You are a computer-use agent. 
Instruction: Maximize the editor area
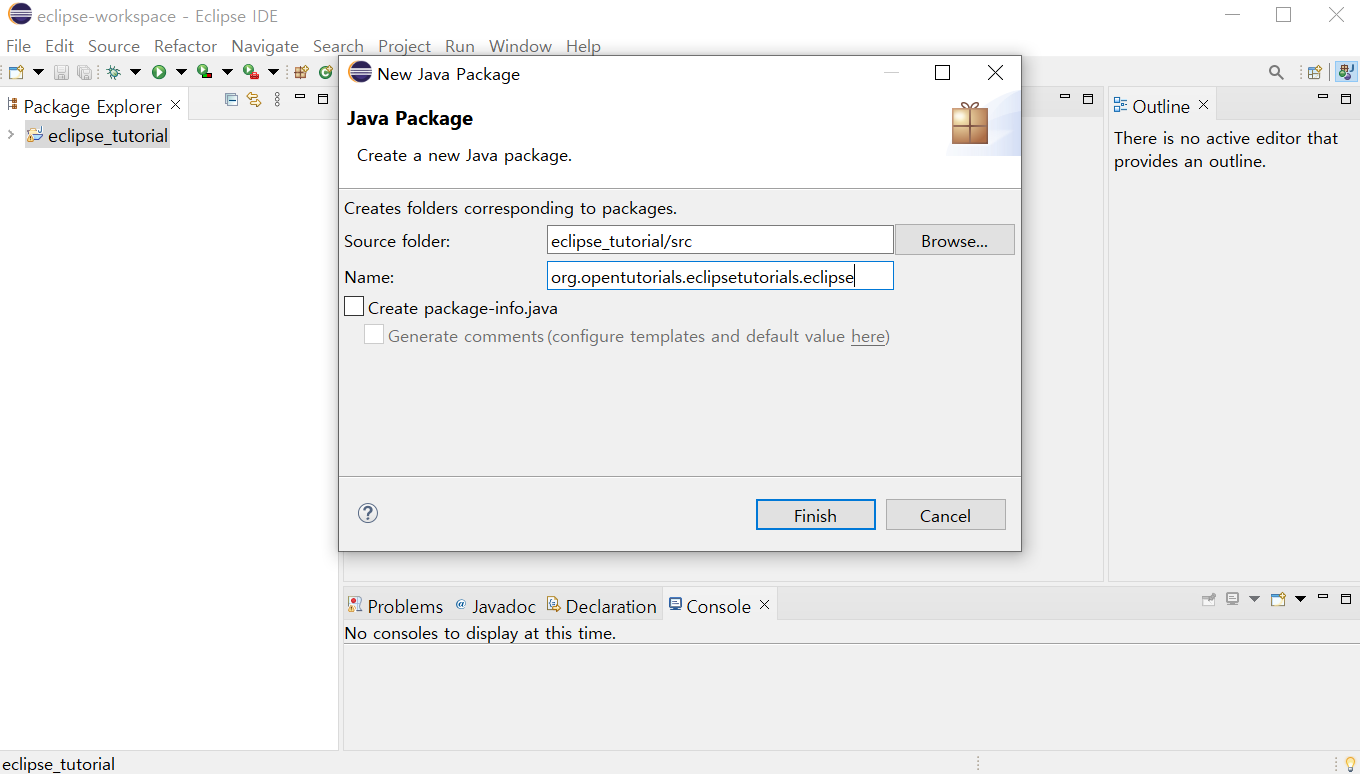coord(1088,98)
